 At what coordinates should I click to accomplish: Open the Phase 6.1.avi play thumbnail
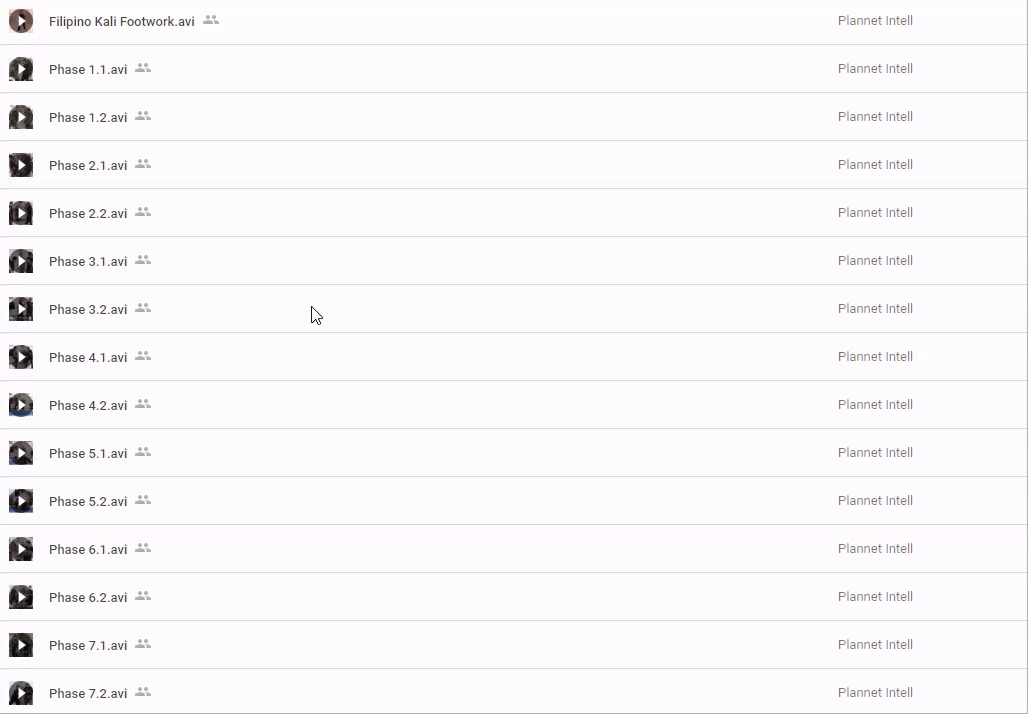tap(21, 549)
